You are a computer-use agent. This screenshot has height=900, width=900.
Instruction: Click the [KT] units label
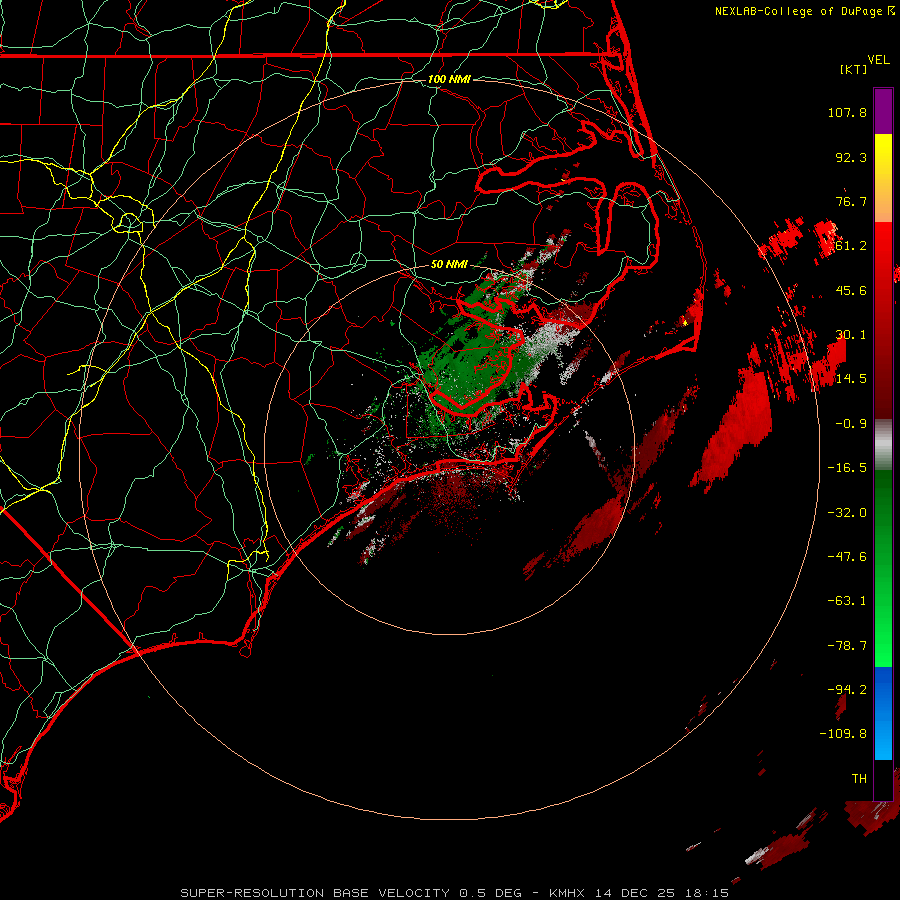pyautogui.click(x=854, y=69)
